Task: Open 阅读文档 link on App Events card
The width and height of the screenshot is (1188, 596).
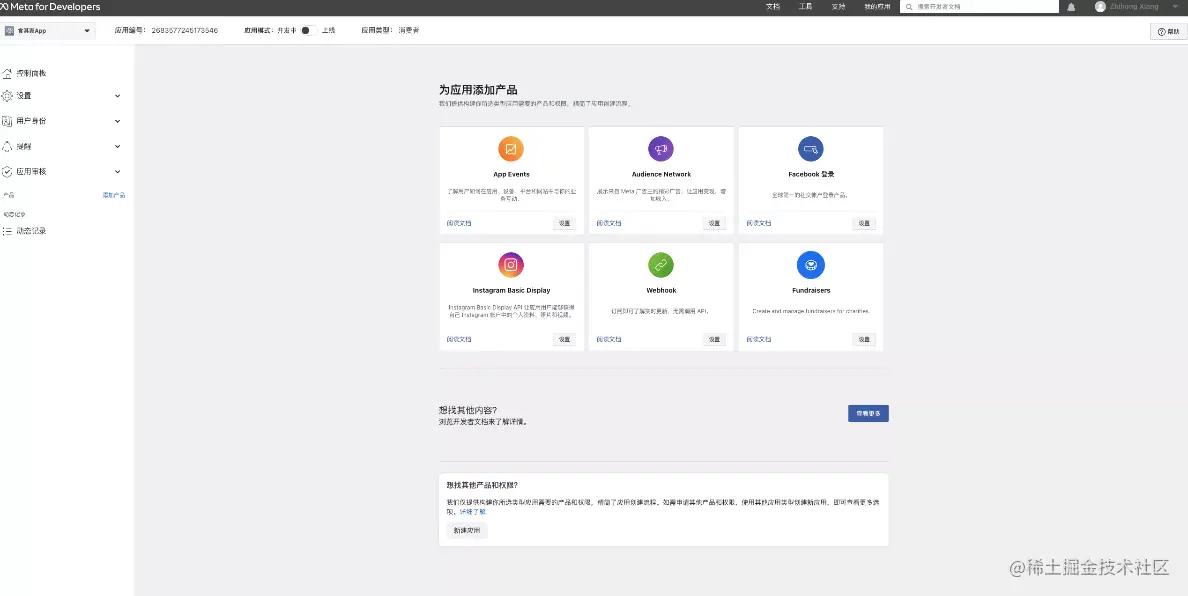Action: [459, 223]
